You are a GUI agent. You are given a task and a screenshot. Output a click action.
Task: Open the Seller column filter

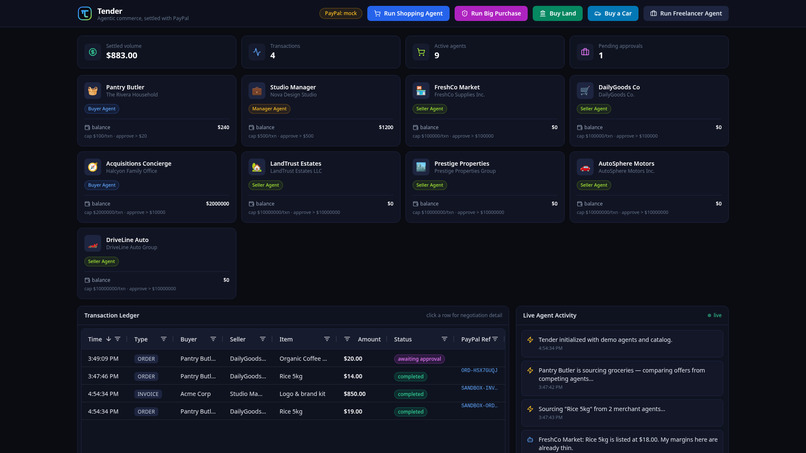click(263, 339)
